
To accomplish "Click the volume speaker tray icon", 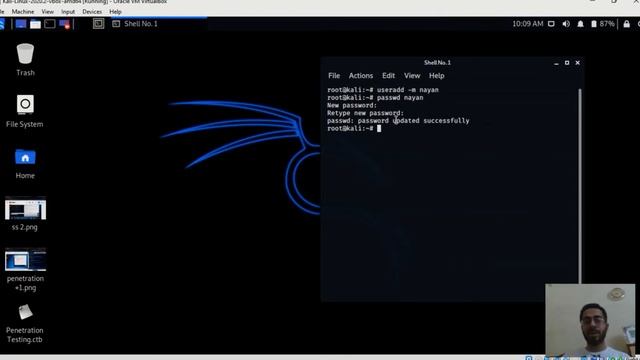I will 566,24.
